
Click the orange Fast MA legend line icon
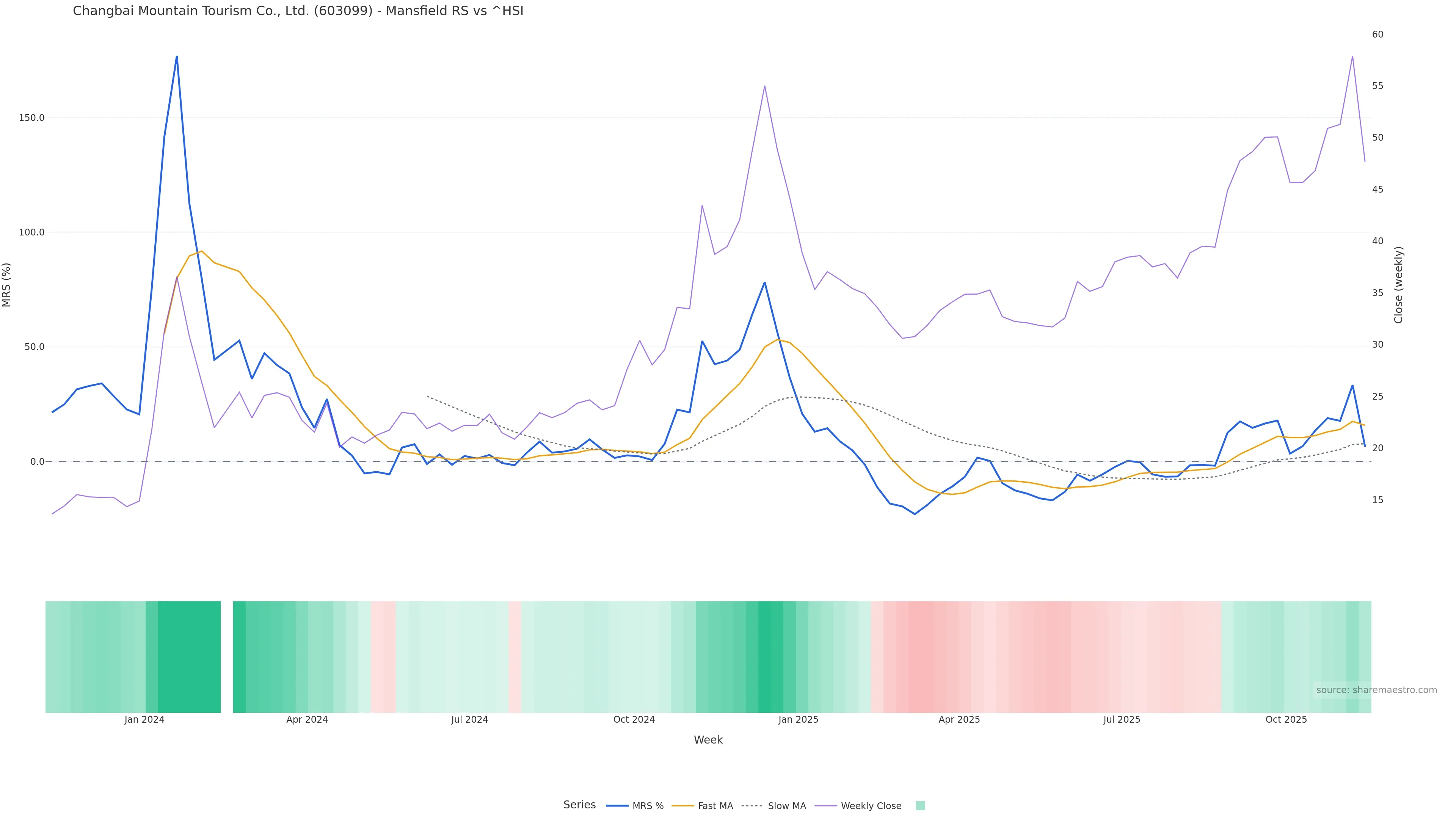point(683,806)
